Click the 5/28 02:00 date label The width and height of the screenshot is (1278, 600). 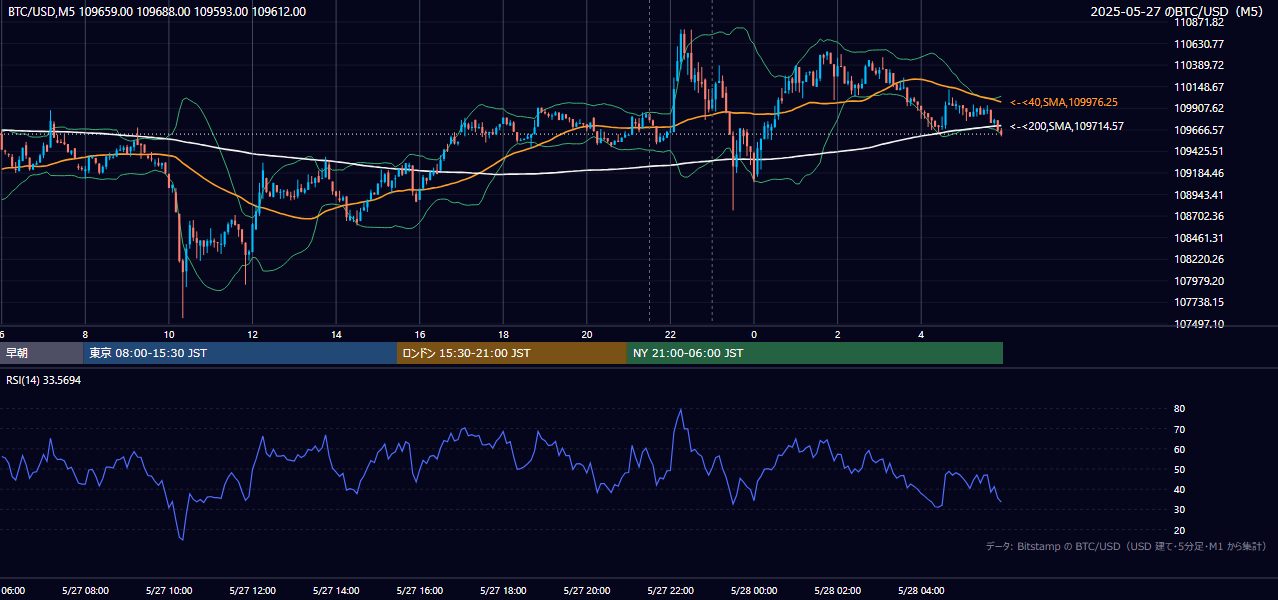[838, 591]
